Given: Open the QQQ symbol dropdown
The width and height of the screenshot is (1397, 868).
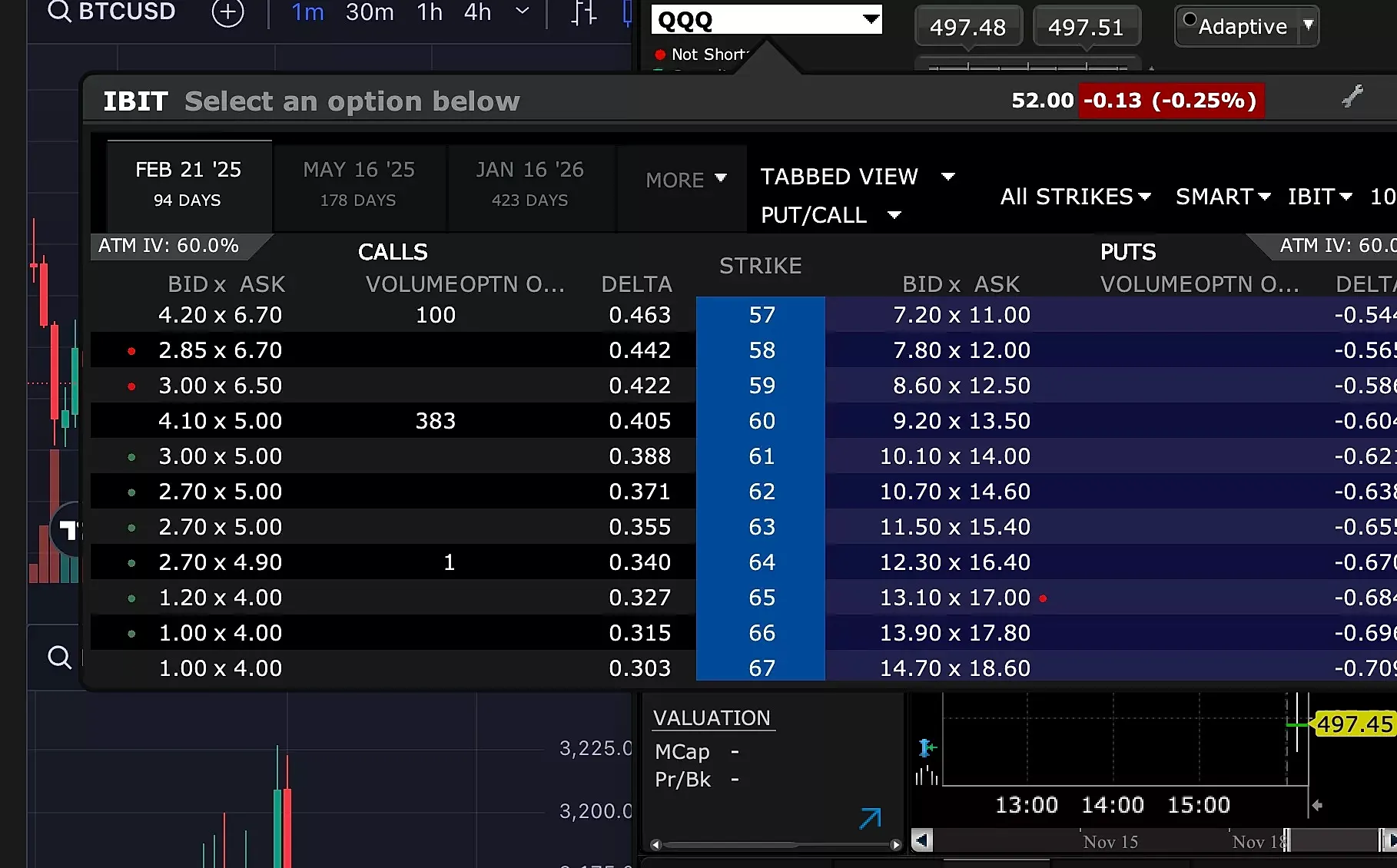Looking at the screenshot, I should tap(871, 19).
